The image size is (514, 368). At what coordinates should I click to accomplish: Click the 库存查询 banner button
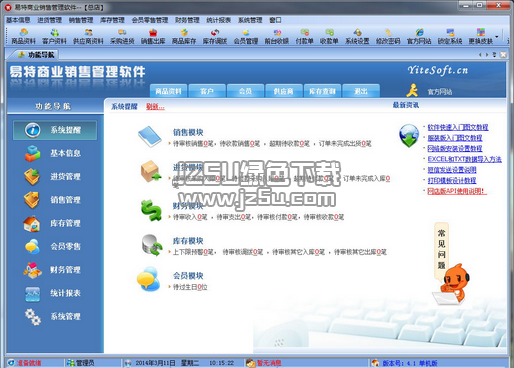pos(322,91)
